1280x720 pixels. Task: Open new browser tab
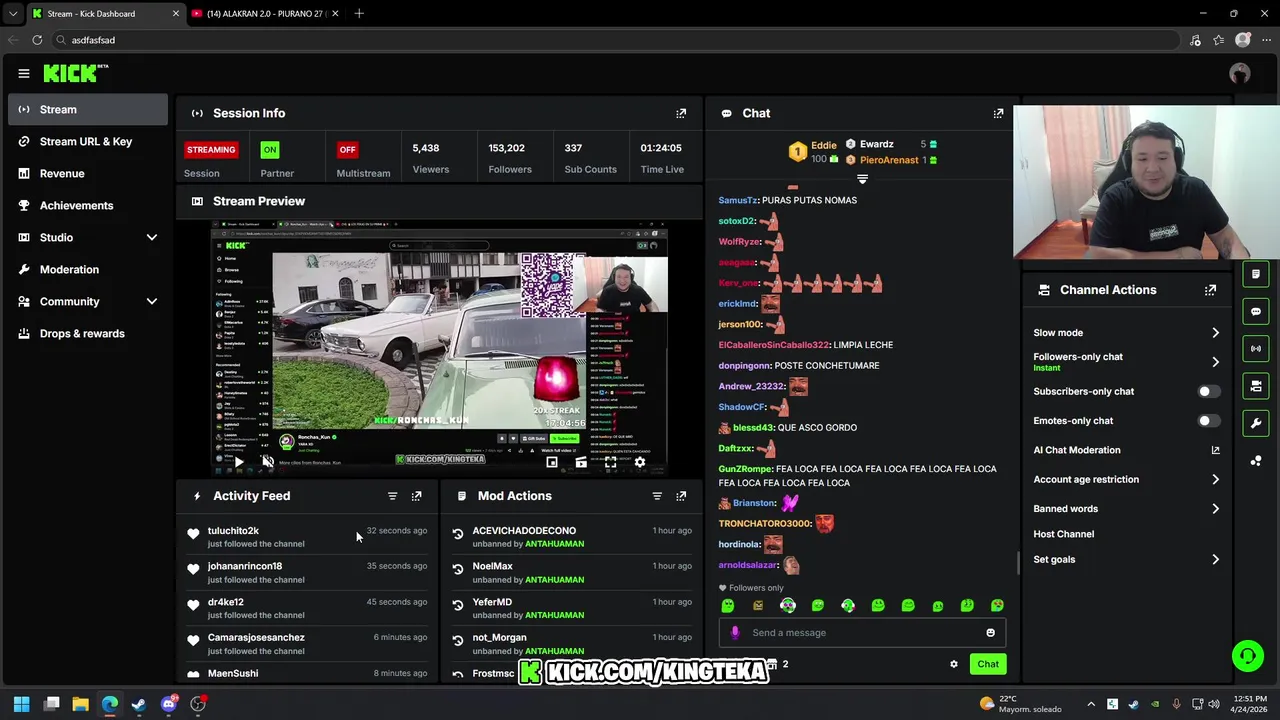(359, 14)
